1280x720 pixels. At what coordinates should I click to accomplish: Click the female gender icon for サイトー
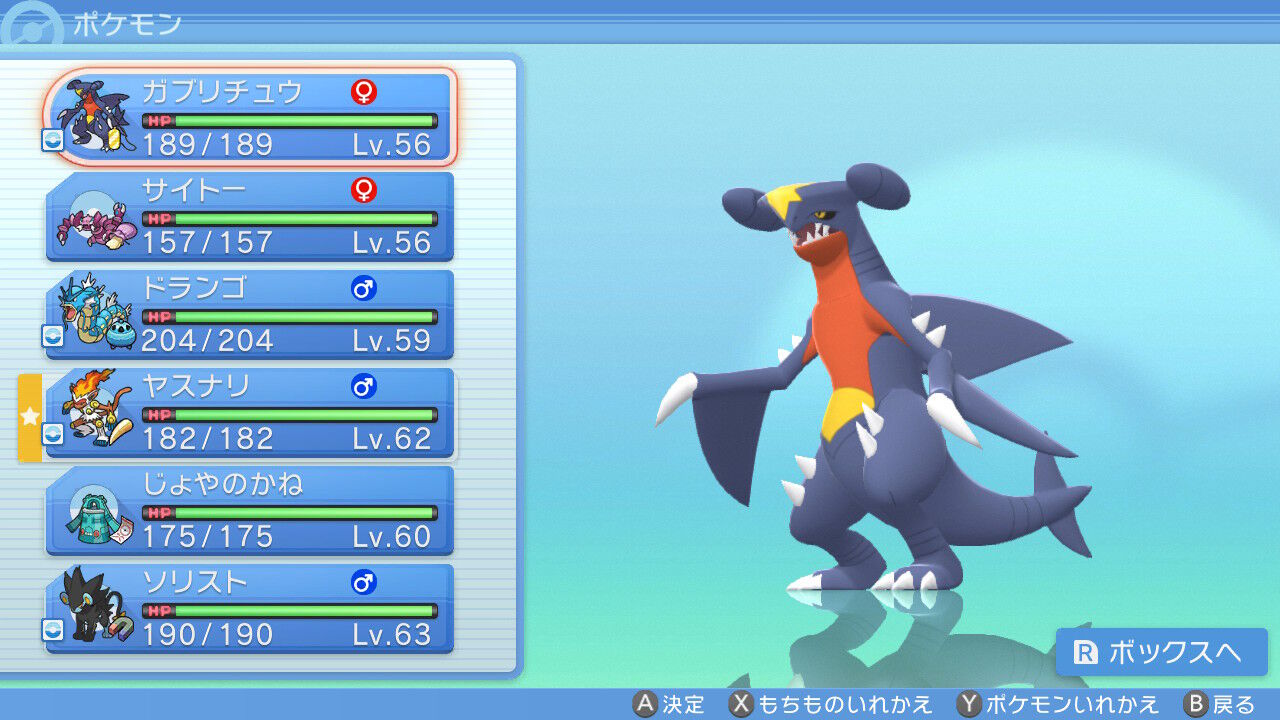(x=364, y=190)
